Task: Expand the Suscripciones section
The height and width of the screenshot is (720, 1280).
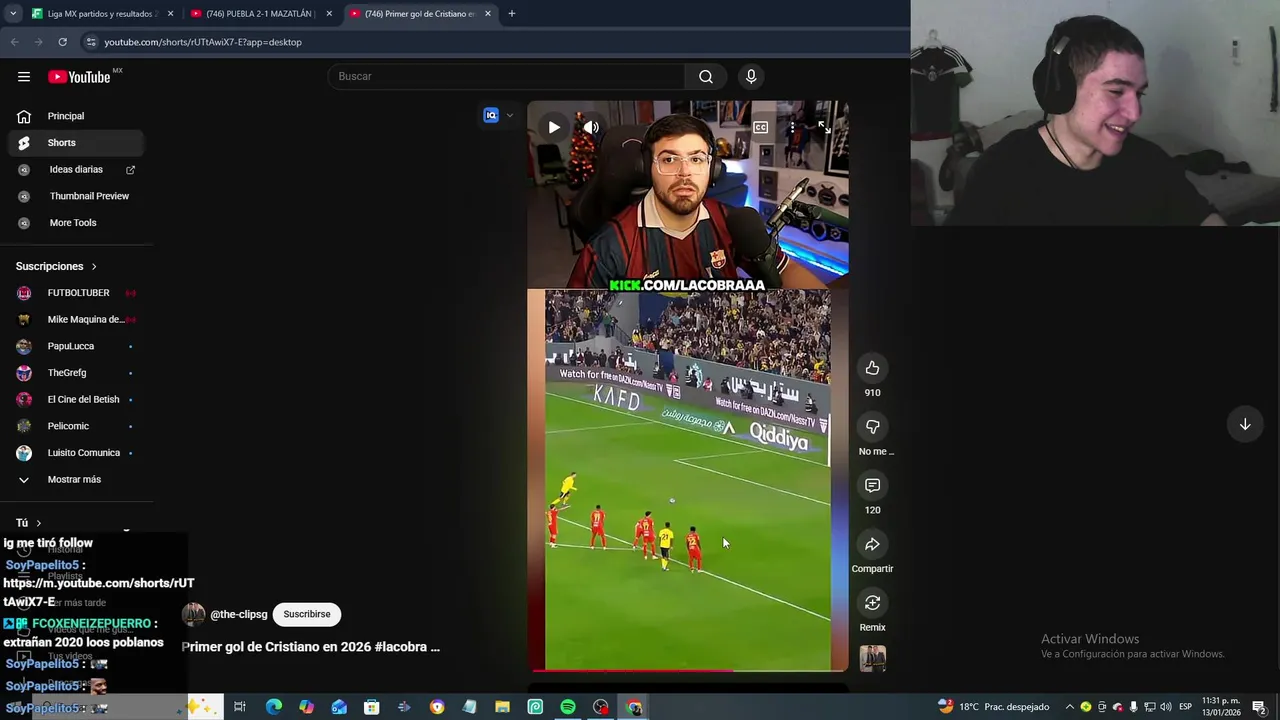Action: point(57,266)
